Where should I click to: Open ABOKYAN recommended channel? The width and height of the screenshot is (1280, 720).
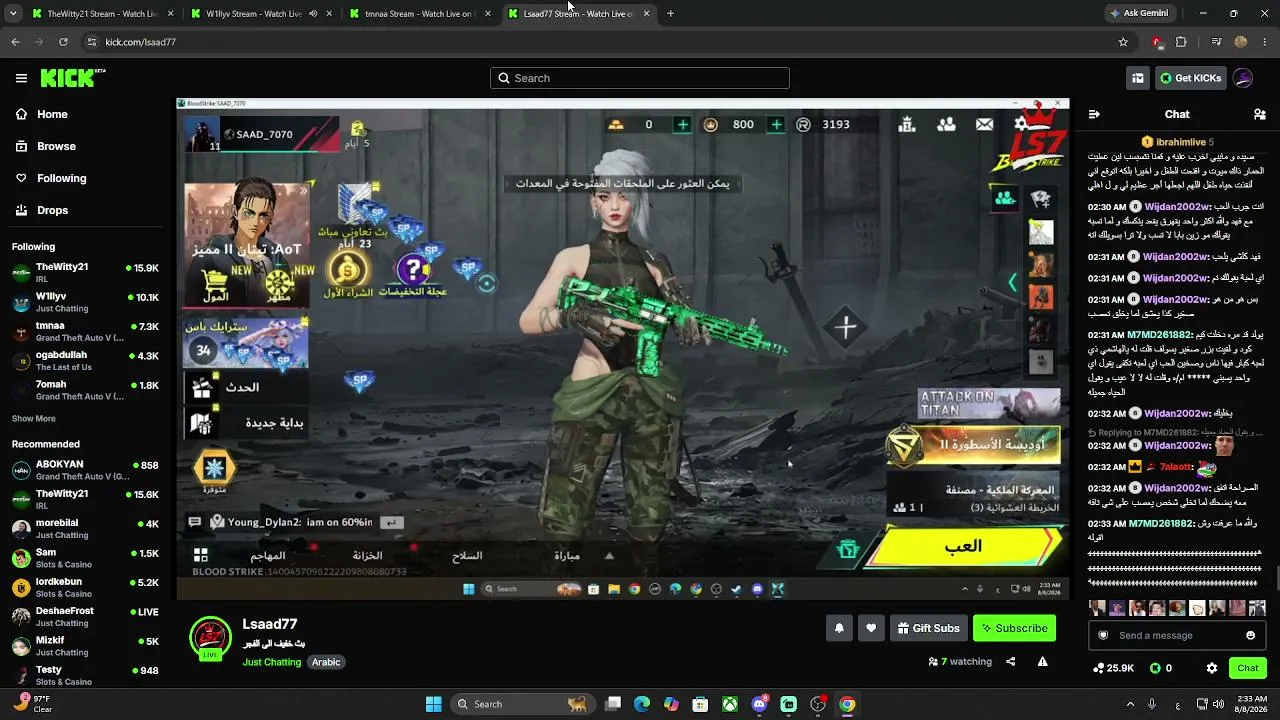(x=85, y=470)
